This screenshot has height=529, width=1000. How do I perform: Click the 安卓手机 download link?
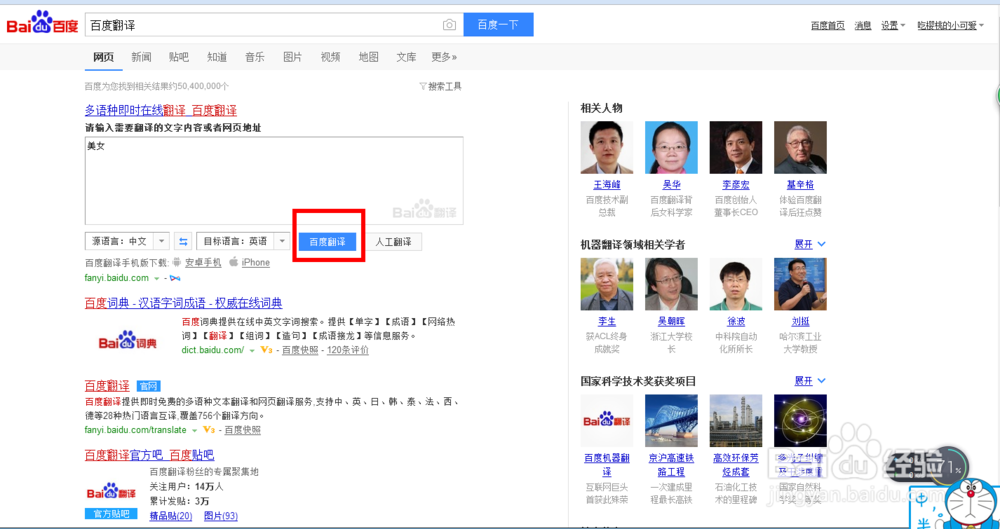(x=203, y=262)
